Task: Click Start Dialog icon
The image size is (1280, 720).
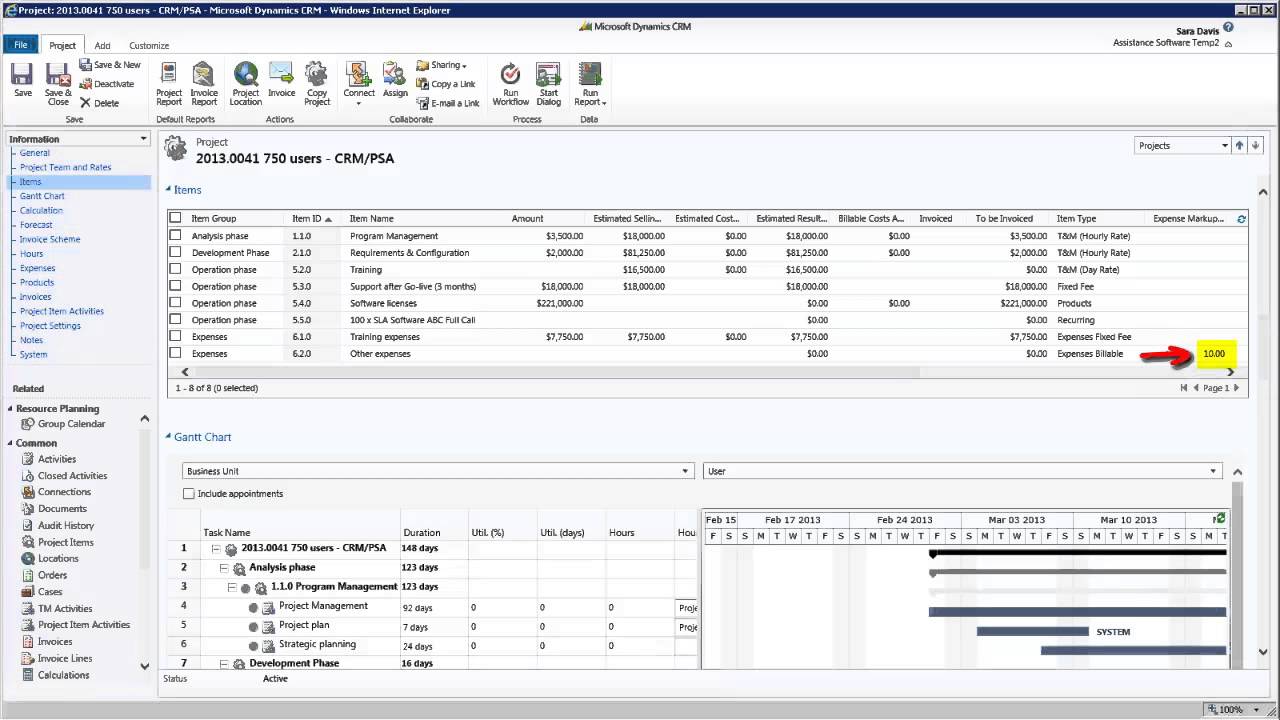Action: tap(548, 84)
